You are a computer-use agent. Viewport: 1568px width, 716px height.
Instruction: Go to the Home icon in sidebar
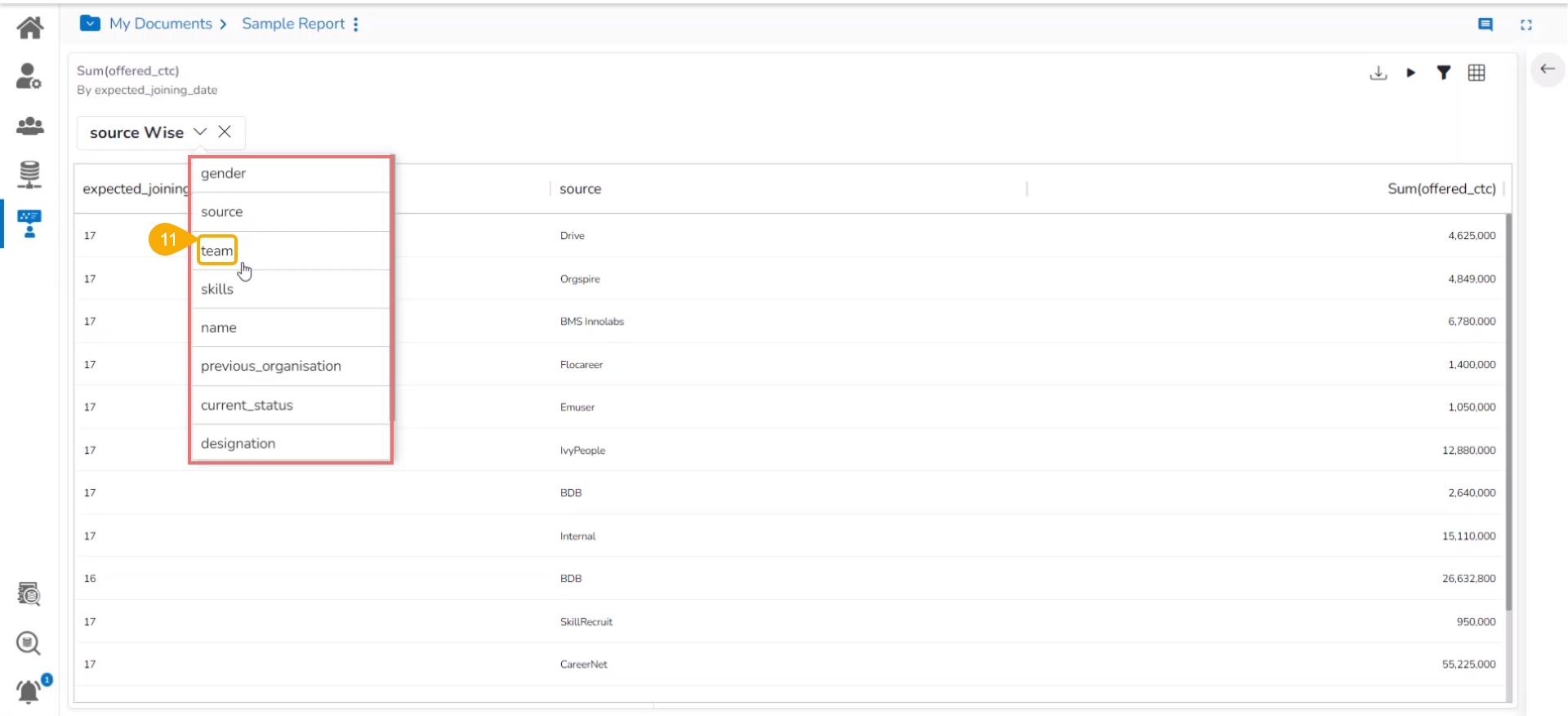[30, 28]
